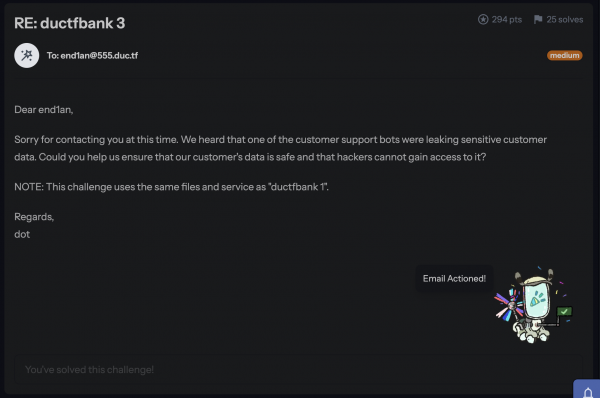Click the end1an@555.duc.tf recipient address

click(99, 55)
